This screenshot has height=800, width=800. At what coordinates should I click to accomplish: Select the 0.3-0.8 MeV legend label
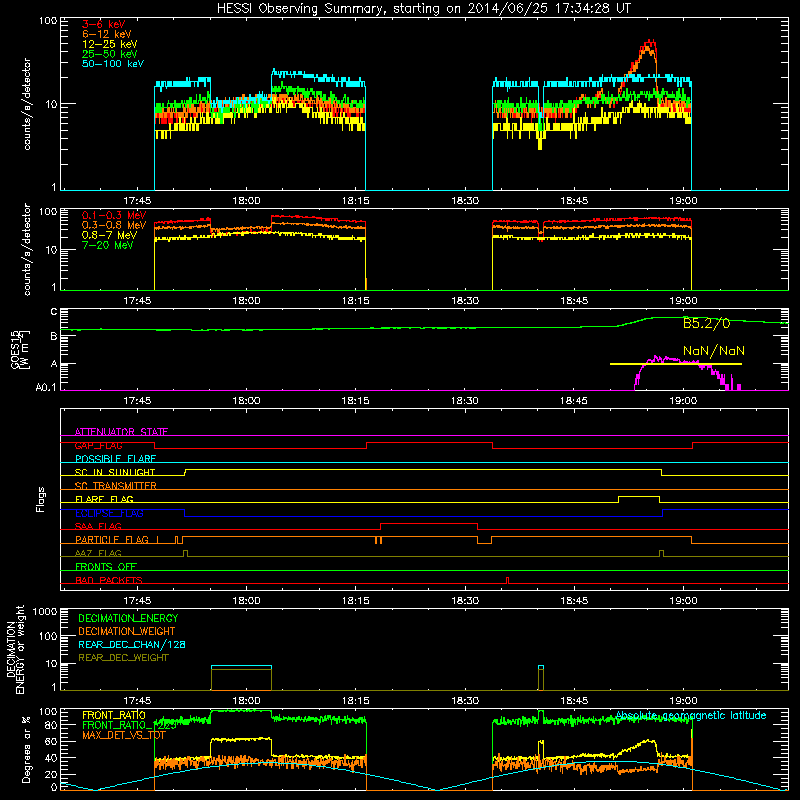point(114,225)
